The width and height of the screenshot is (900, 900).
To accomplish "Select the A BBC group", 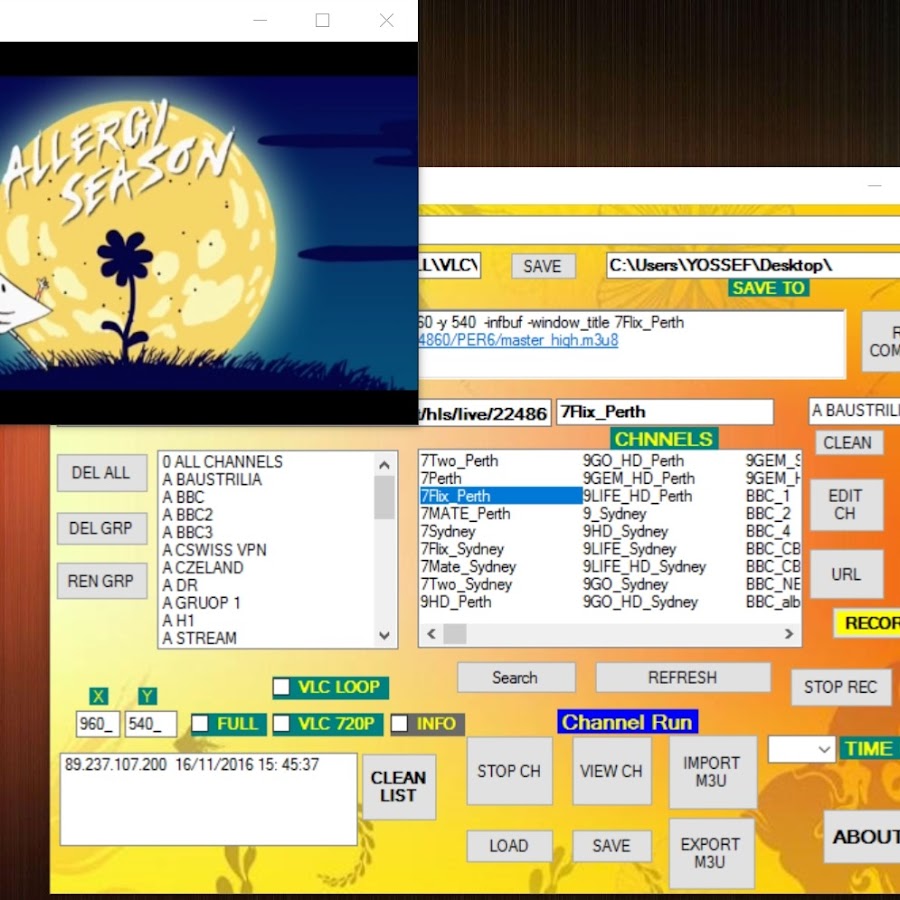I will [184, 497].
